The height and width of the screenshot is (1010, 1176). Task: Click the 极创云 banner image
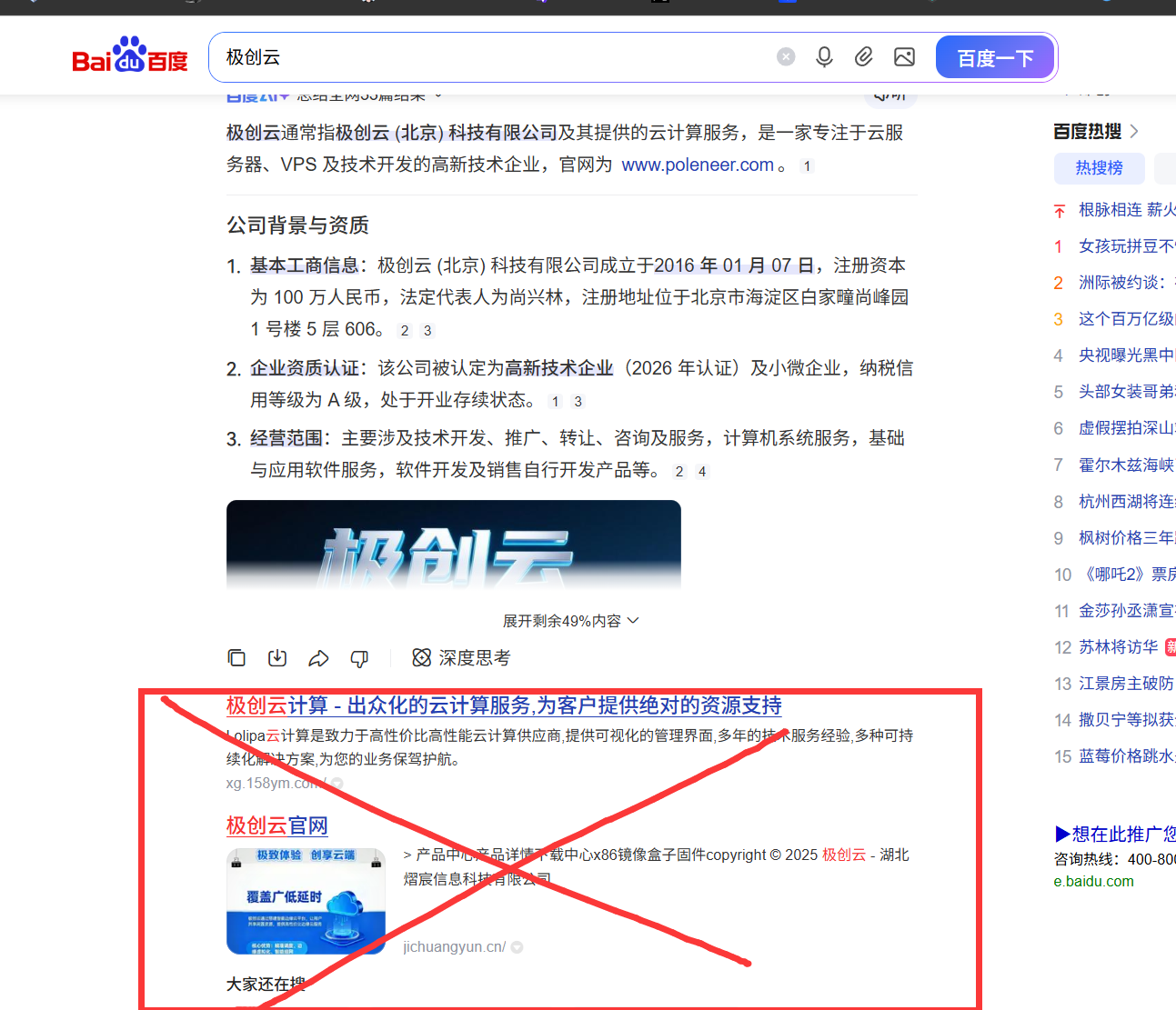click(453, 545)
